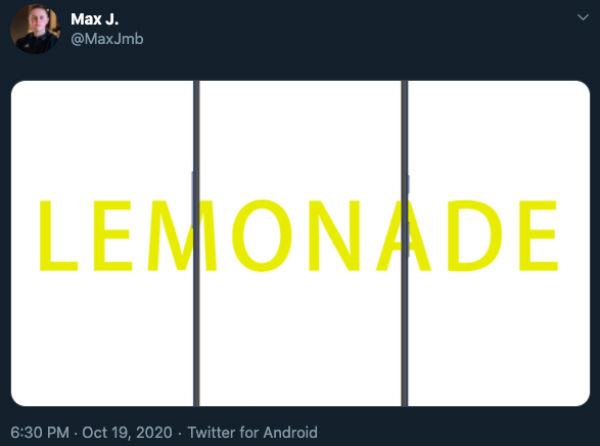
Task: Click the final yellow E in third image
Action: point(538,236)
